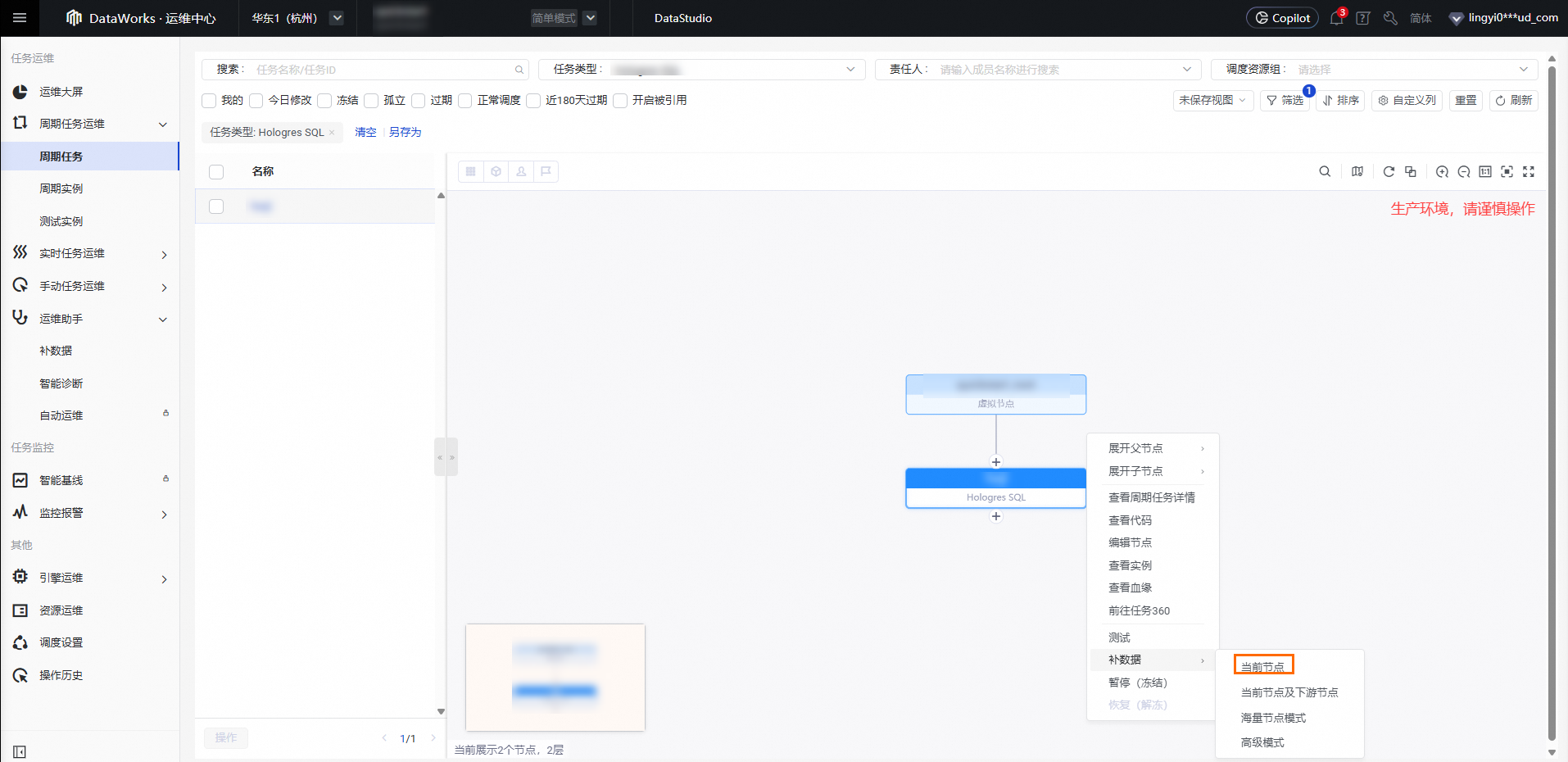
Task: Fit the DAG graph to screen
Action: [x=1507, y=171]
